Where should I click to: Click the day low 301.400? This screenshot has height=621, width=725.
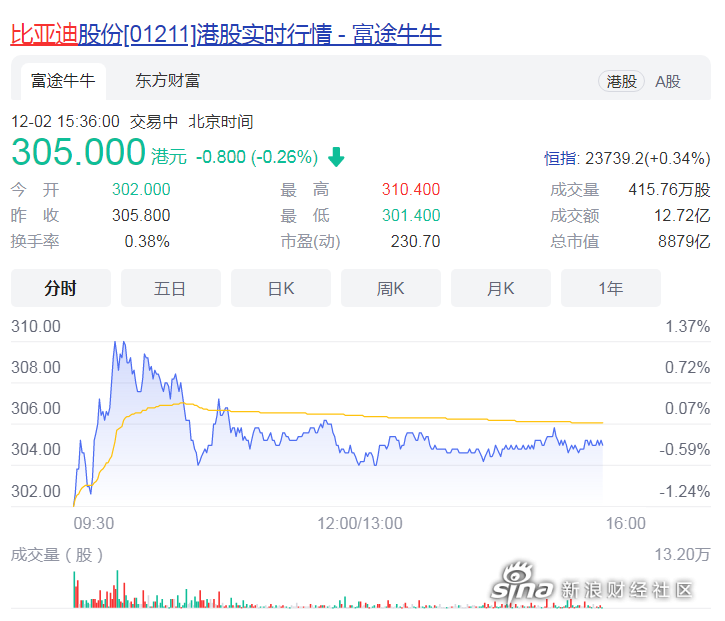411,215
